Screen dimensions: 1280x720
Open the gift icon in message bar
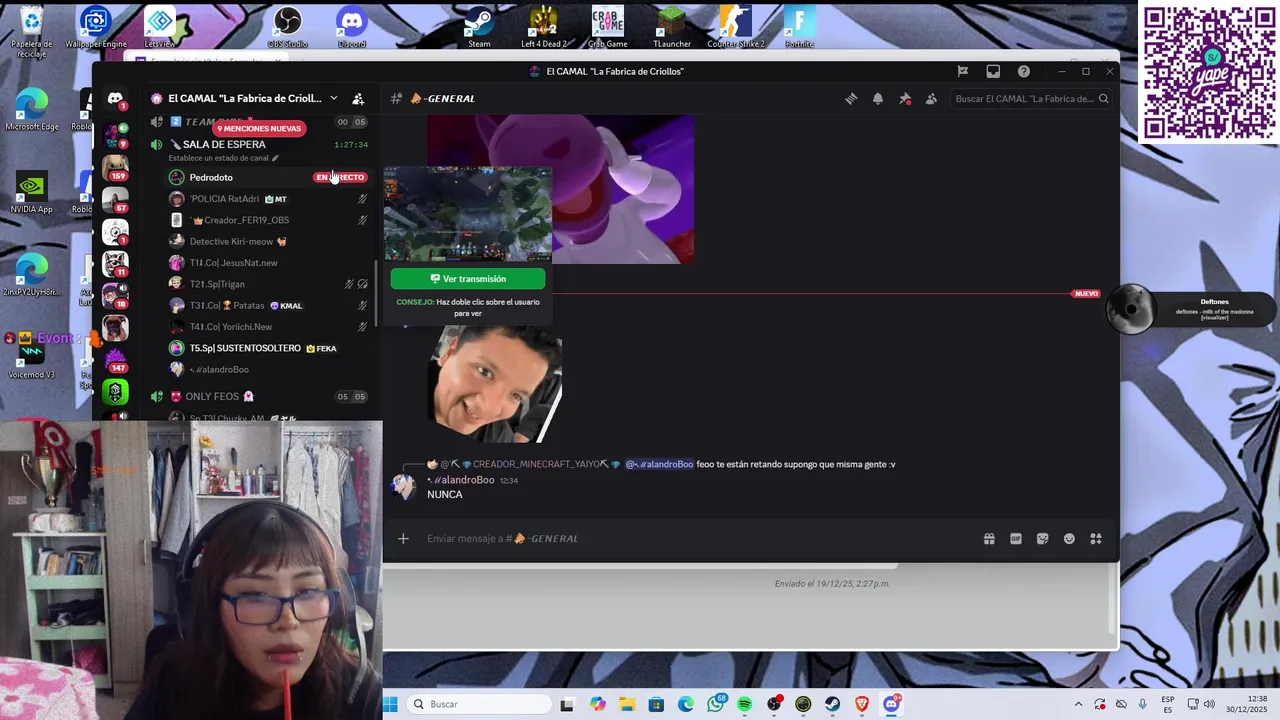click(x=989, y=538)
